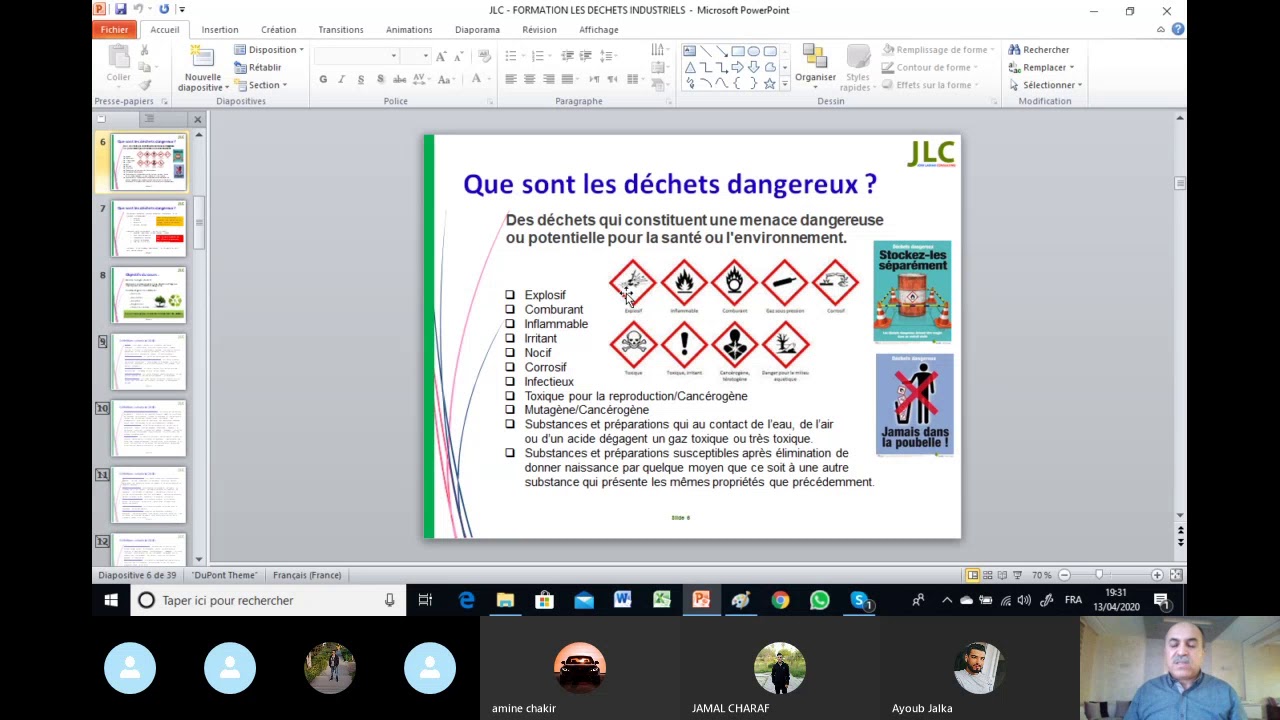This screenshot has width=1280, height=720.
Task: Insert a text box from shapes gallery
Action: pos(689,51)
